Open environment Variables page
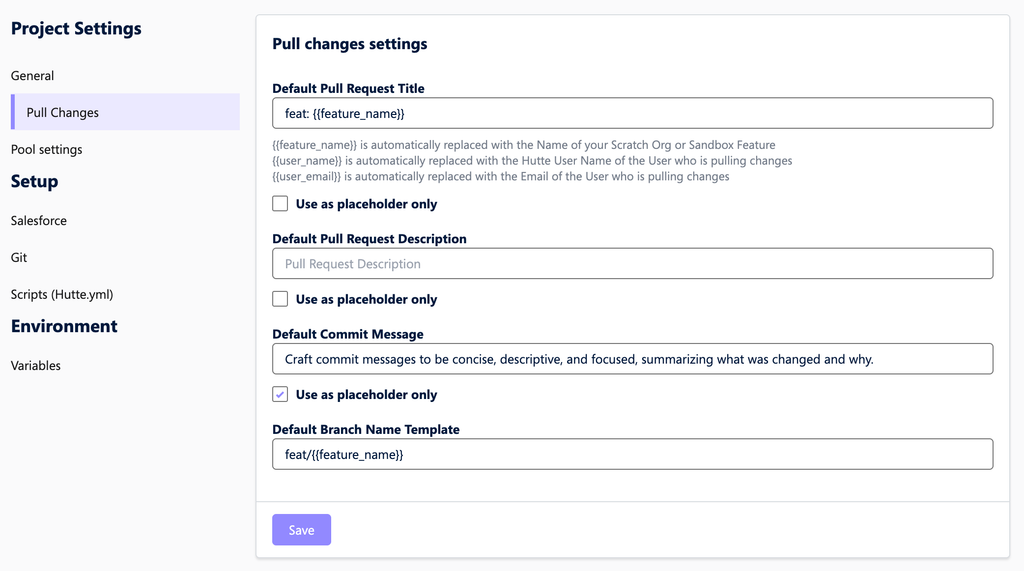The width and height of the screenshot is (1024, 571). pos(36,366)
